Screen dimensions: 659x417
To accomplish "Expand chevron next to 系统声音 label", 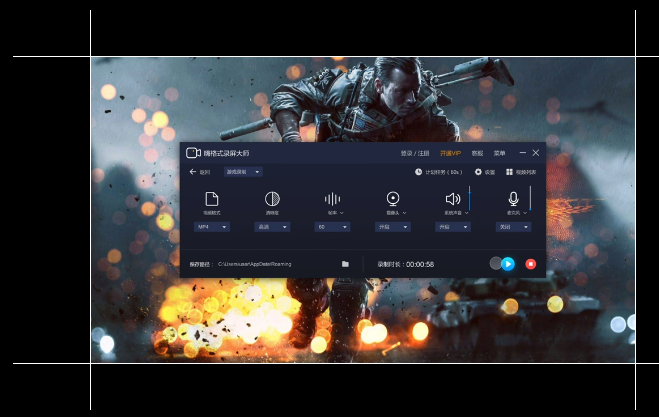I will click(x=467, y=213).
